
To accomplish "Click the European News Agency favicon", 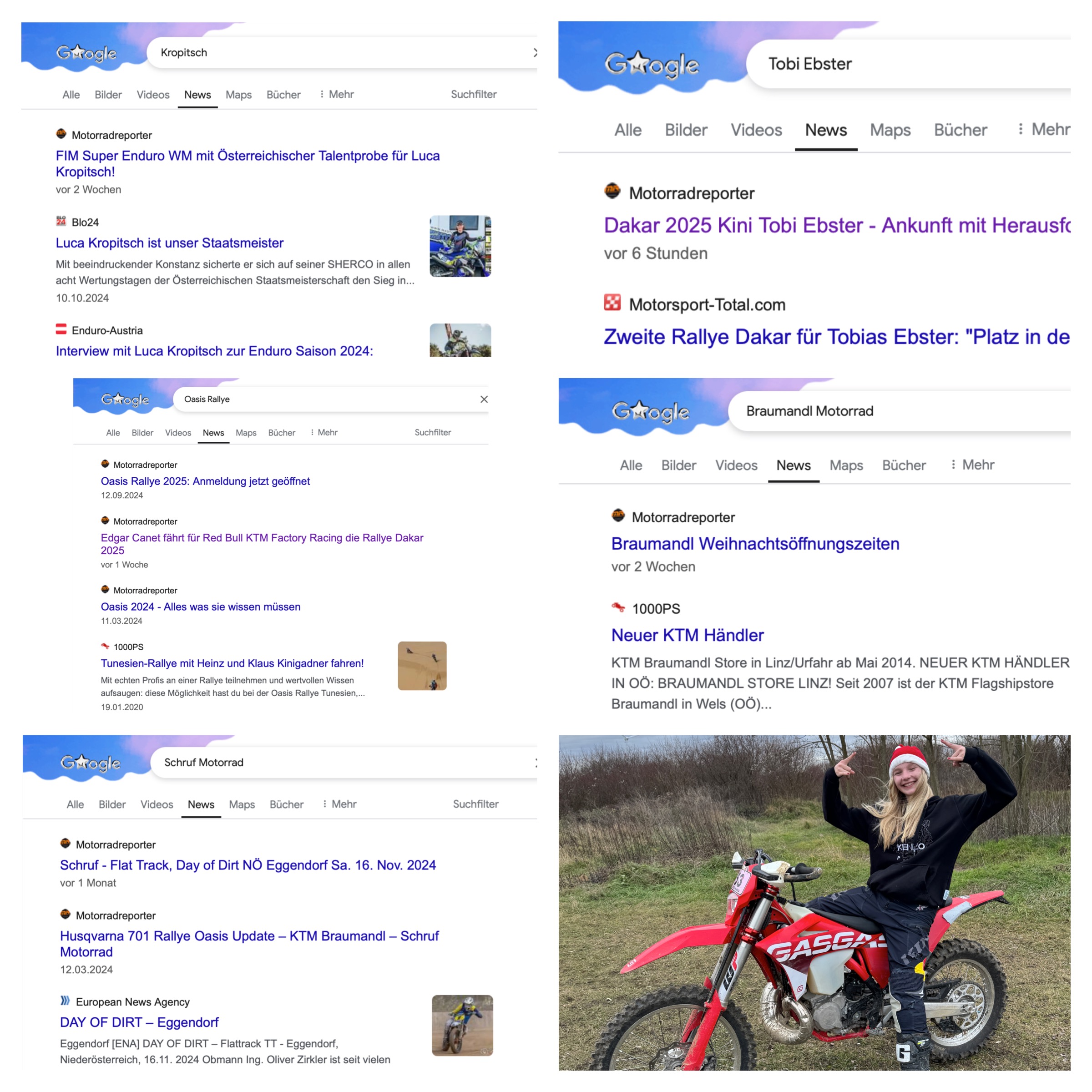I will (x=66, y=1001).
